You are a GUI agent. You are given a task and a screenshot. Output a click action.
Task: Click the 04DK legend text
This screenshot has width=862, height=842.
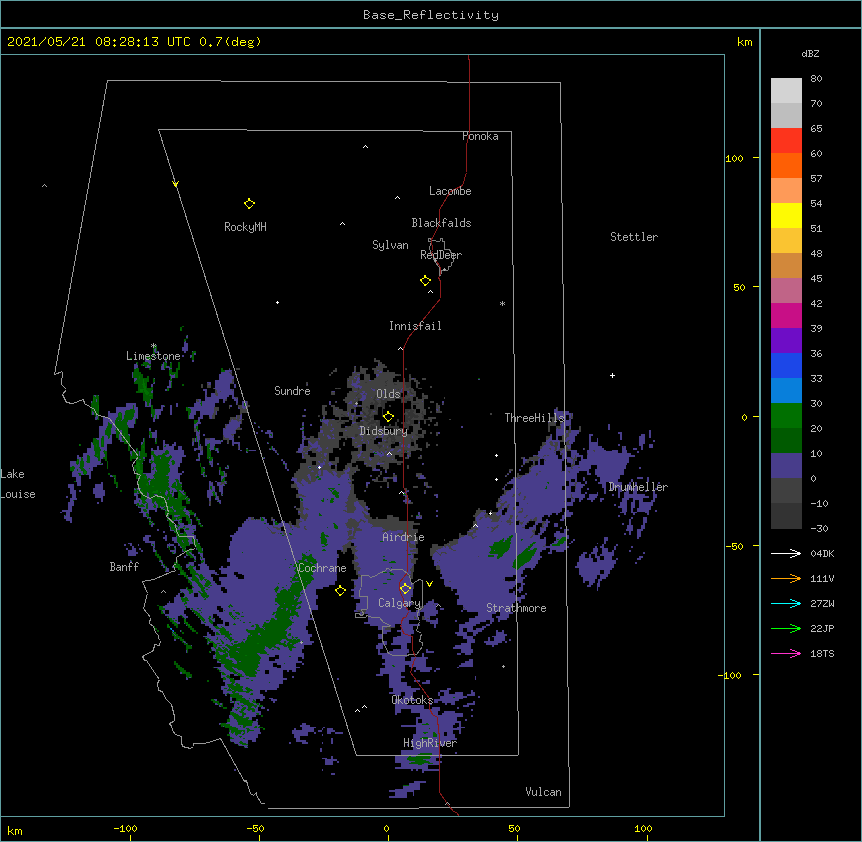822,553
